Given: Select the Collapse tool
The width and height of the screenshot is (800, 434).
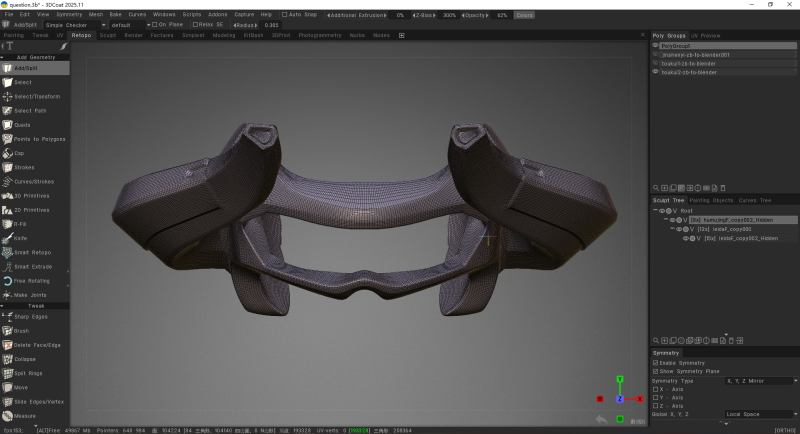Looking at the screenshot, I should [x=25, y=358].
